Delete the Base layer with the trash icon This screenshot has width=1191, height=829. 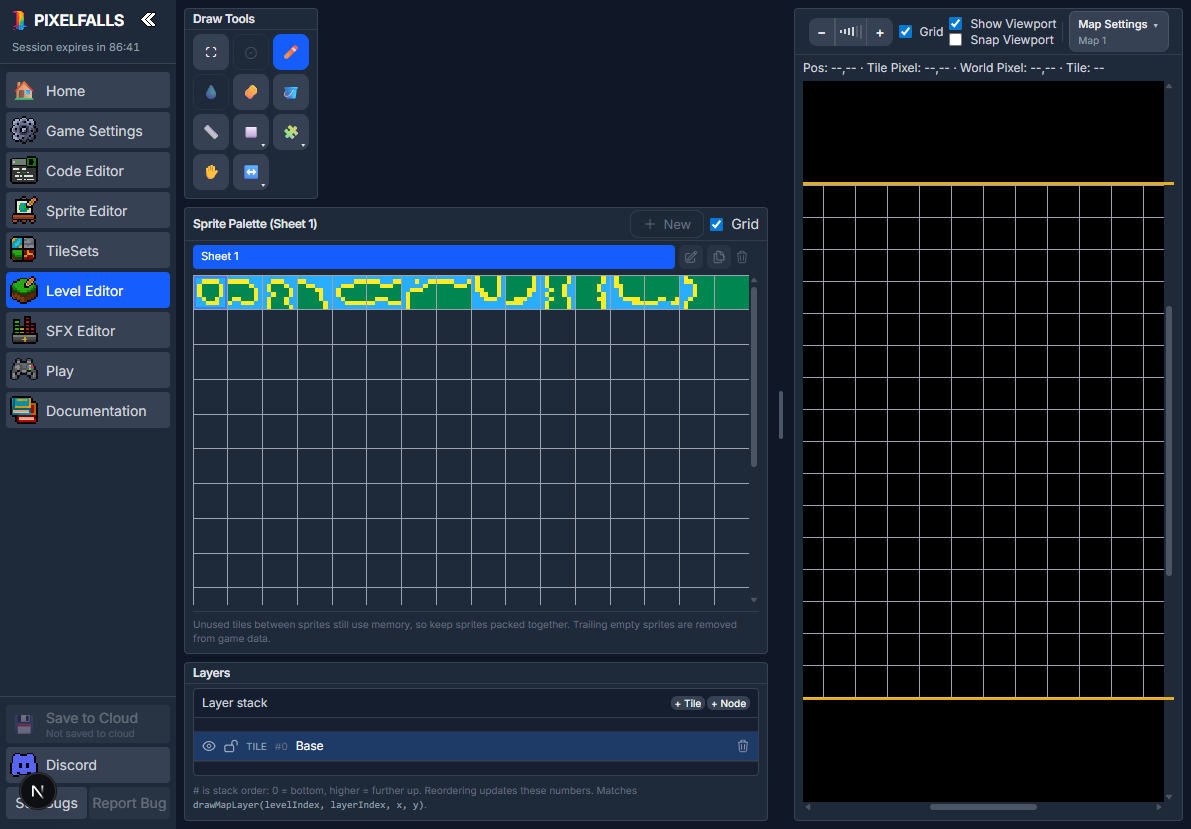pos(743,746)
